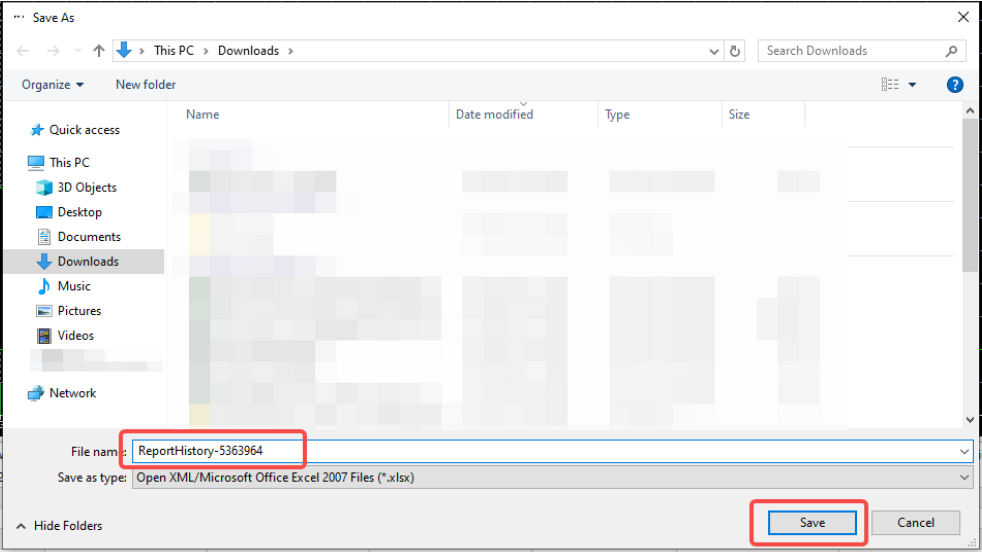Select 3D Objects in navigation pane

[86, 187]
